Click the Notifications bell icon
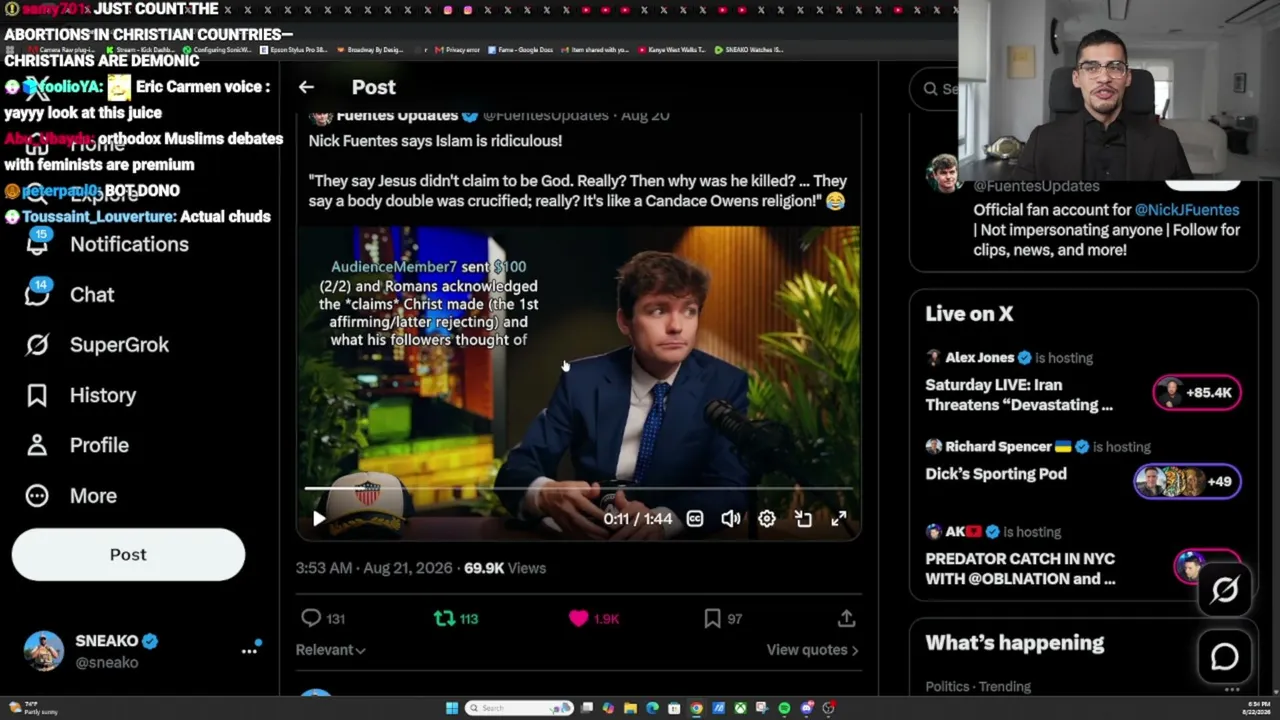 tap(37, 244)
